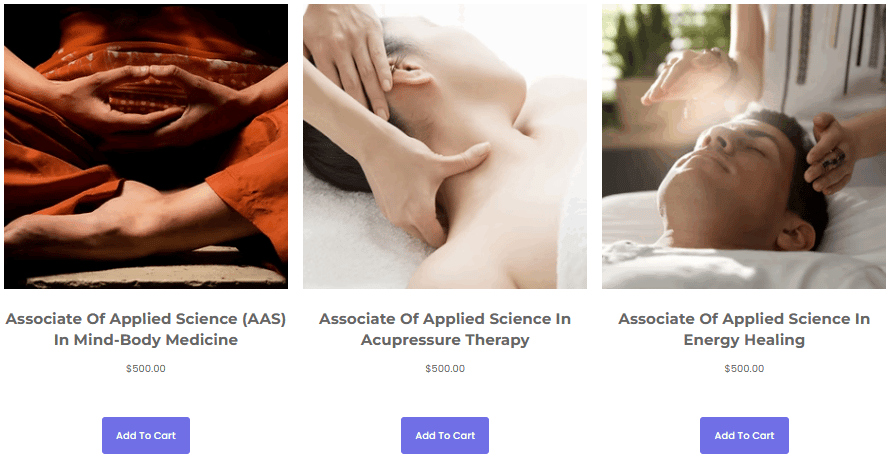Screen dimensions: 889x457
Task: Click the energy healing man lying down photo
Action: coord(744,146)
